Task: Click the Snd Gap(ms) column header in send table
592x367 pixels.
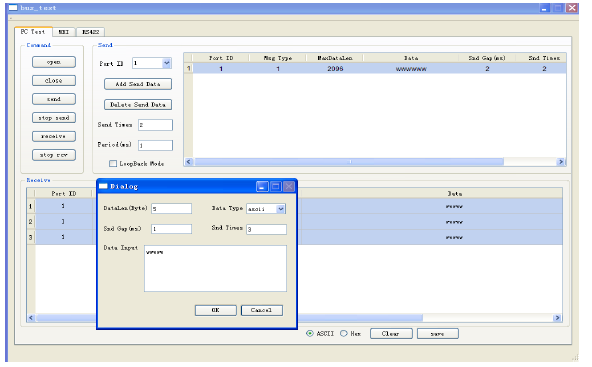Action: point(487,58)
